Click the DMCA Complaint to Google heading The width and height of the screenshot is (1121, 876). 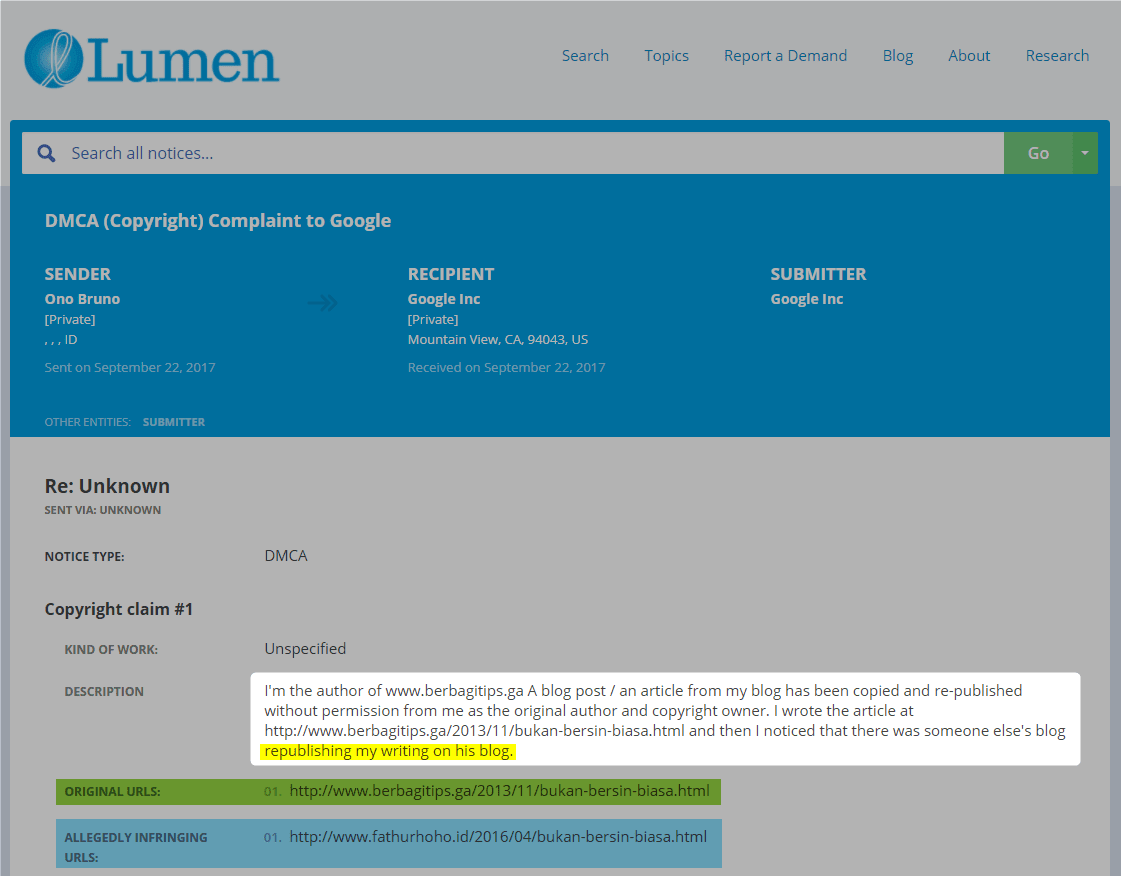(x=218, y=220)
